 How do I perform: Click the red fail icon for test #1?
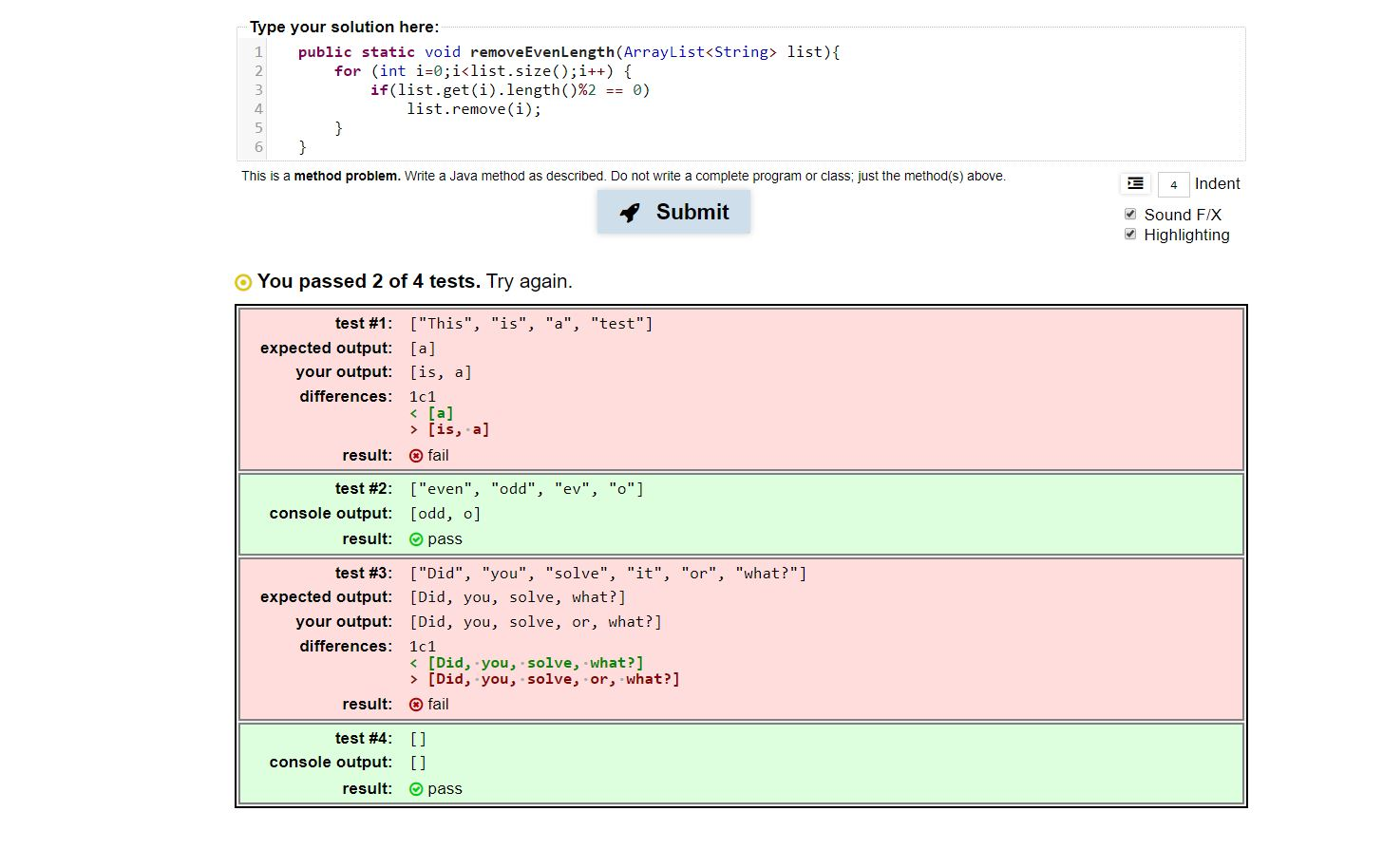416,456
